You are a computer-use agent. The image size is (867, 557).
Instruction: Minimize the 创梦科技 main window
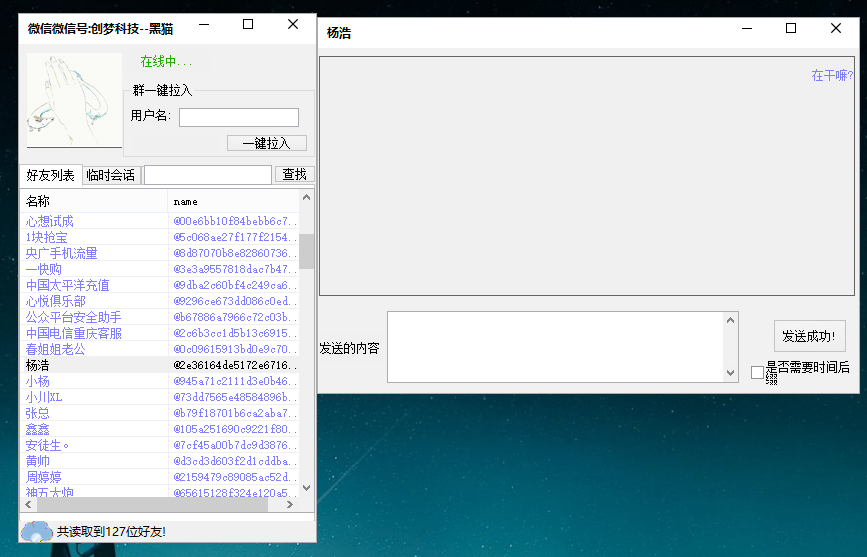click(203, 25)
